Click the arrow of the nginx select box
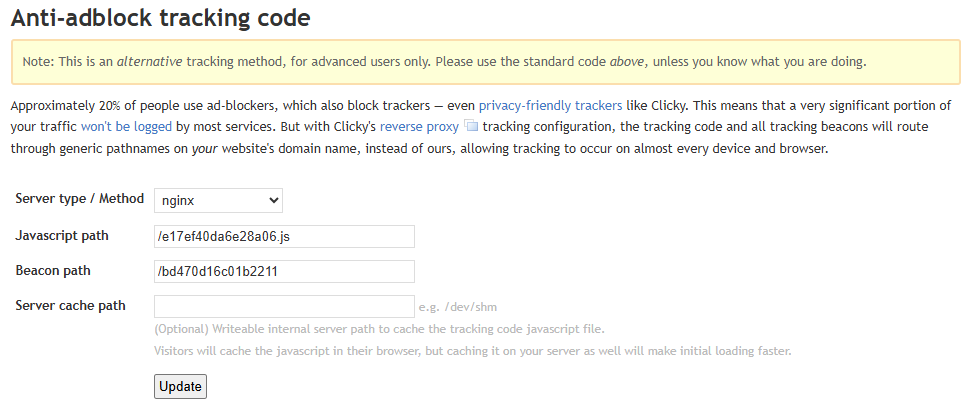967x407 pixels. pyautogui.click(x=273, y=201)
